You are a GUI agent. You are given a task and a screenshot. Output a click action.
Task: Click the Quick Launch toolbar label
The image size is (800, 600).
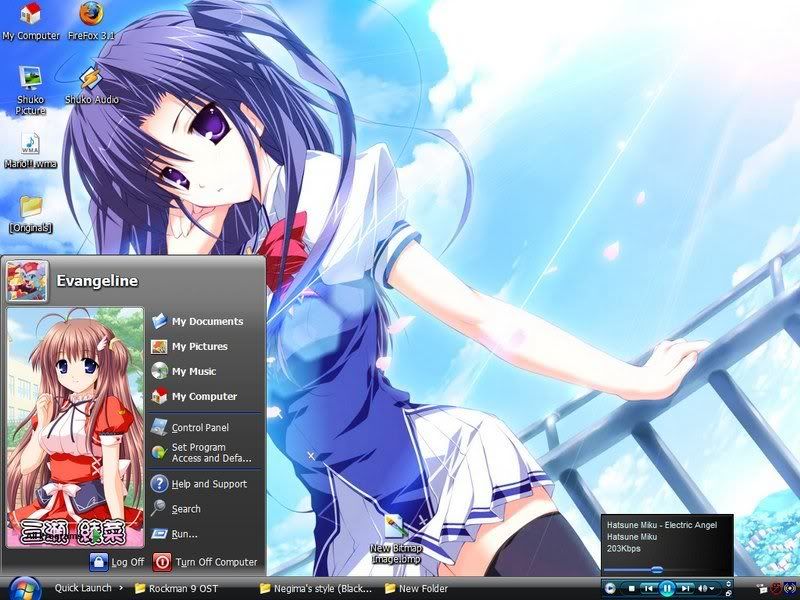[83, 588]
